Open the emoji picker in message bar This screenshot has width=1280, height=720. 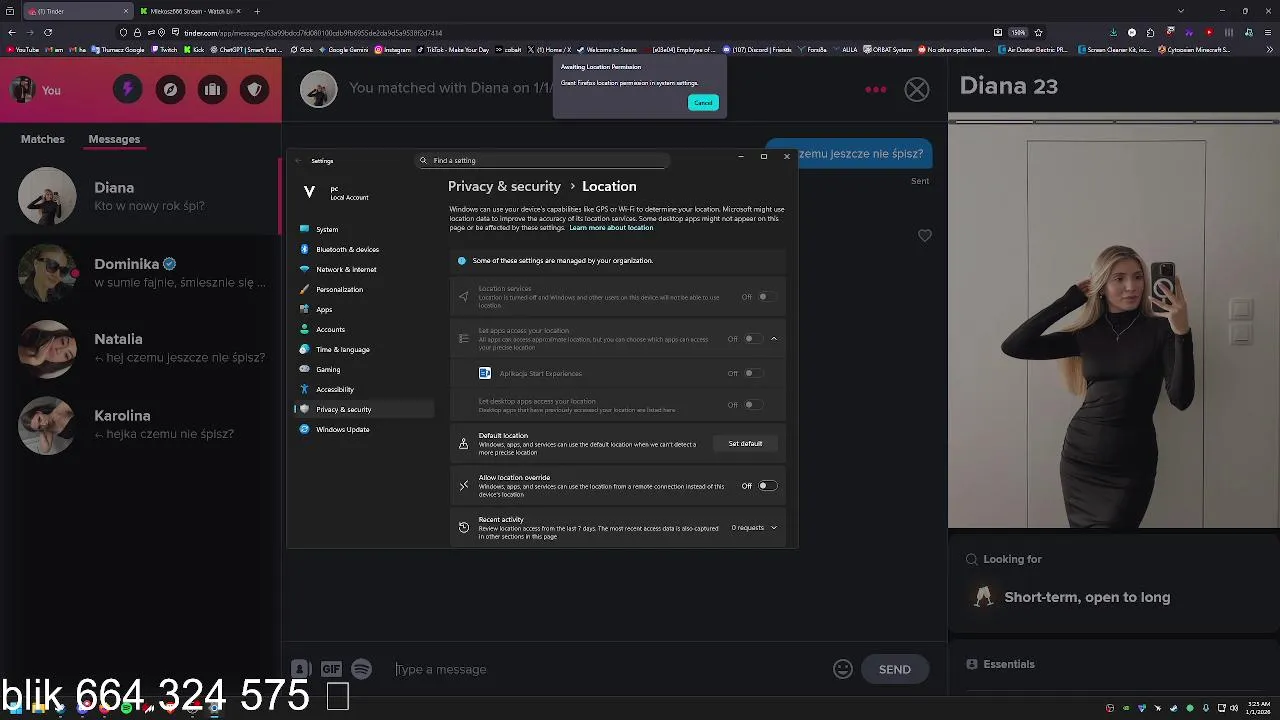click(843, 669)
